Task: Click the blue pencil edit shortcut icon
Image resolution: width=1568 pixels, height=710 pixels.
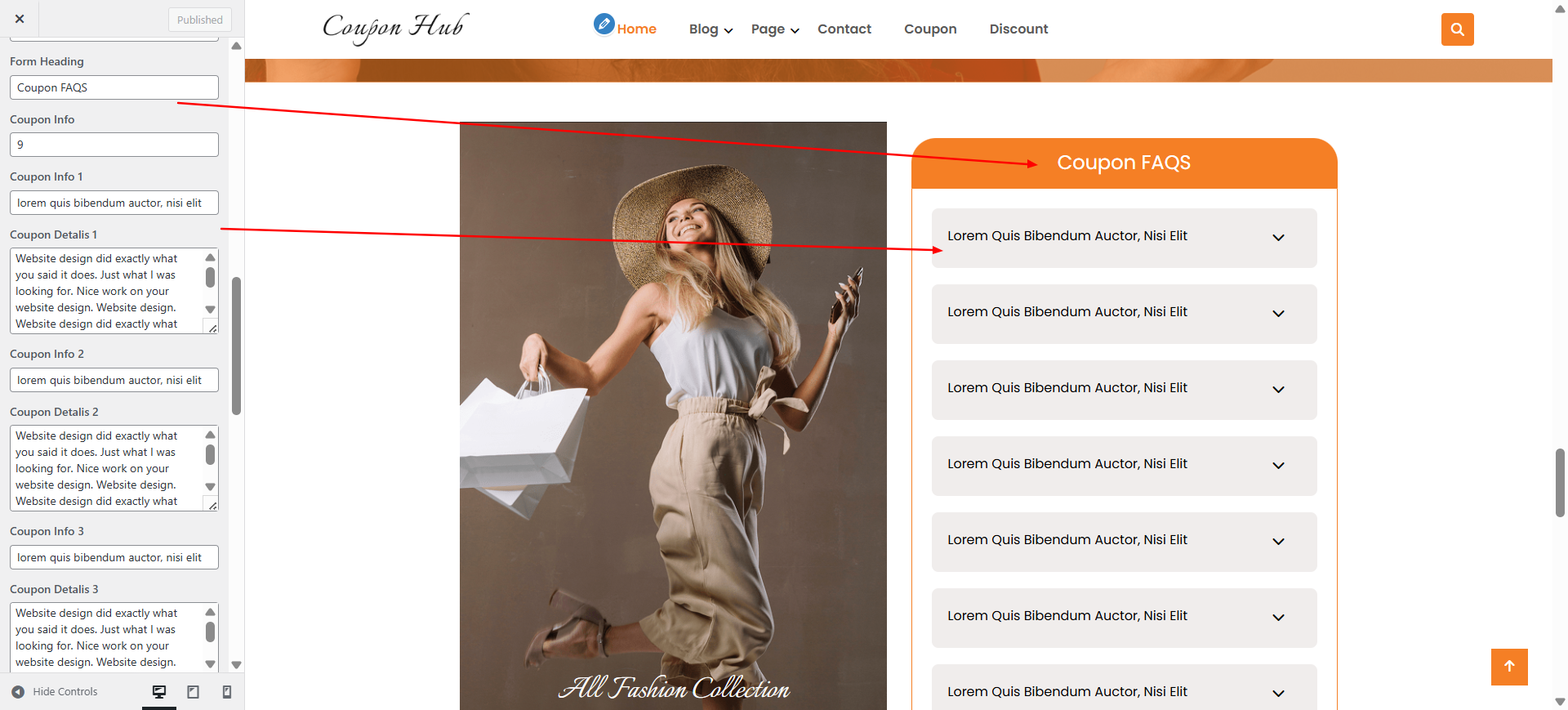Action: click(604, 24)
